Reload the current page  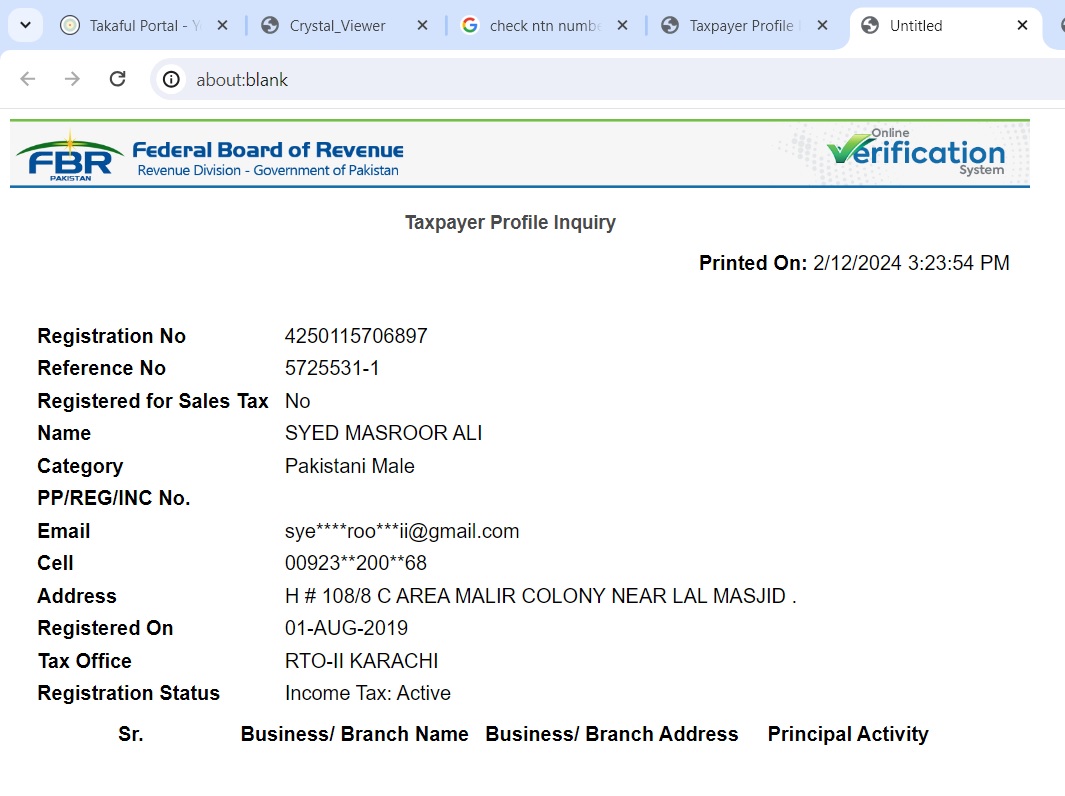coord(117,79)
